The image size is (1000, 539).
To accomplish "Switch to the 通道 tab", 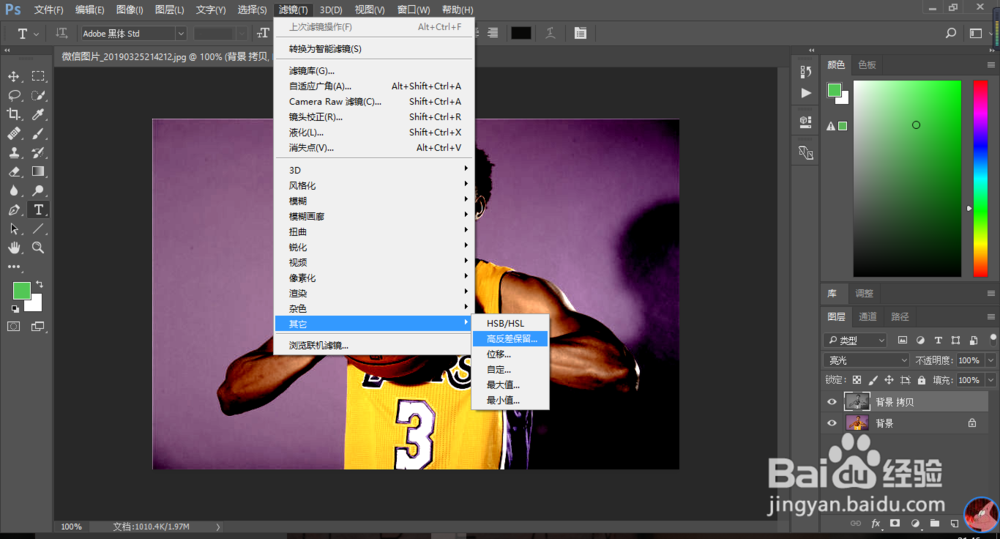I will (x=867, y=316).
